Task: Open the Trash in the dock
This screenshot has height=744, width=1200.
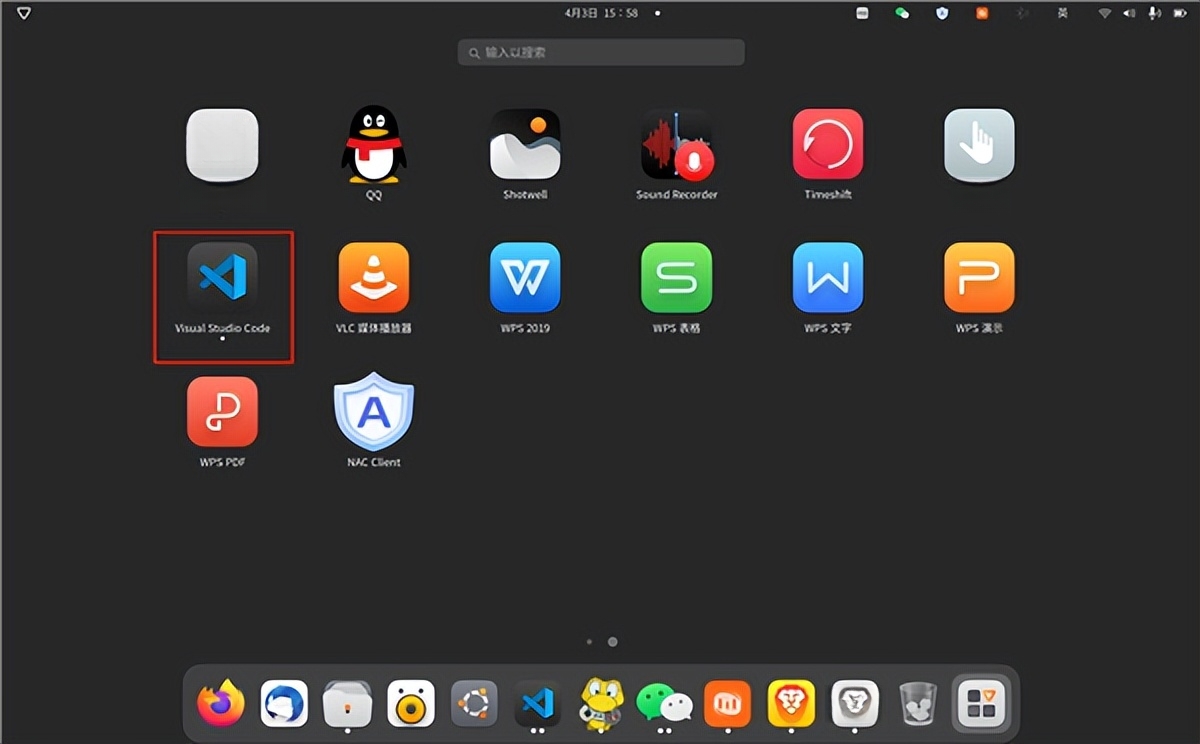Action: [x=918, y=704]
